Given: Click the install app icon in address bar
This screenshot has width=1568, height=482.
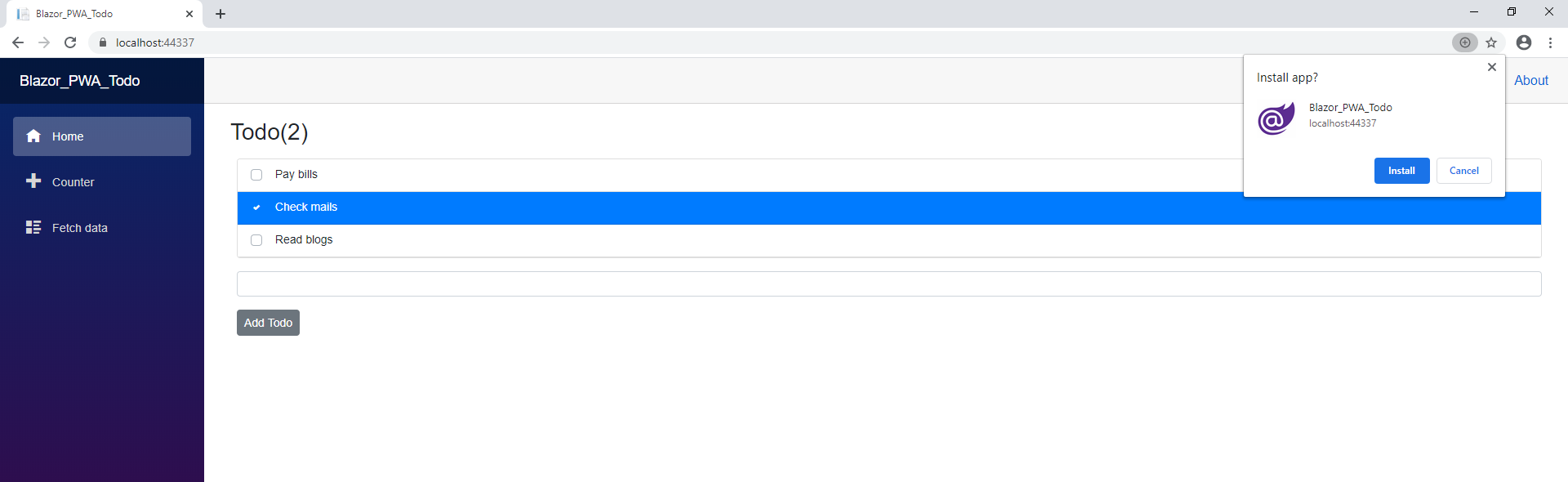Looking at the screenshot, I should pos(1464,42).
